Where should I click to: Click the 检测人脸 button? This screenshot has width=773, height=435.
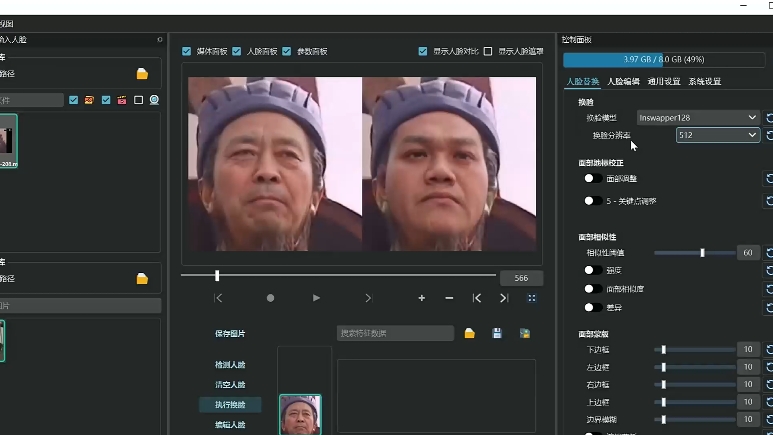(230, 364)
